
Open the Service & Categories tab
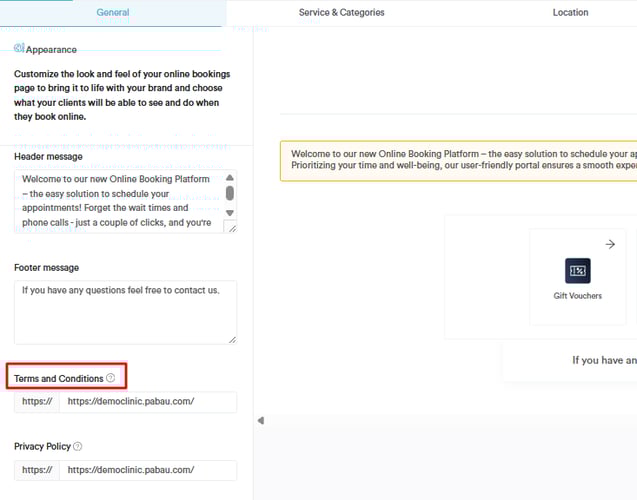click(341, 13)
